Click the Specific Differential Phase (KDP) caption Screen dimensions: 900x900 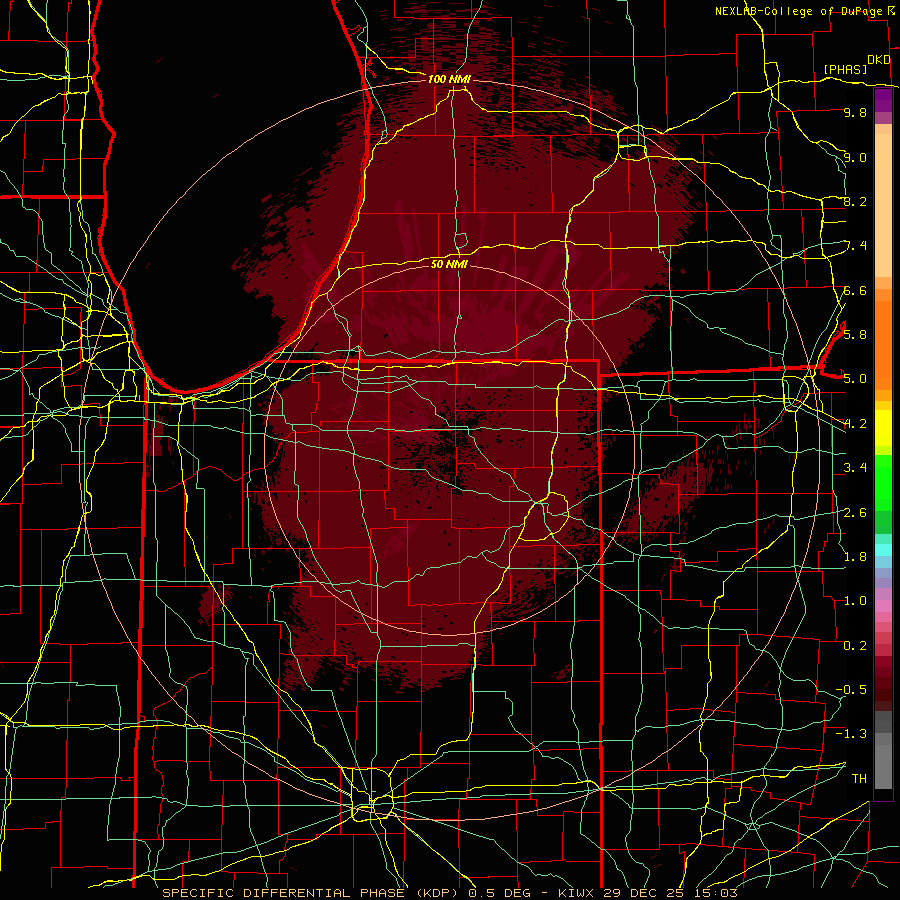tap(312, 893)
